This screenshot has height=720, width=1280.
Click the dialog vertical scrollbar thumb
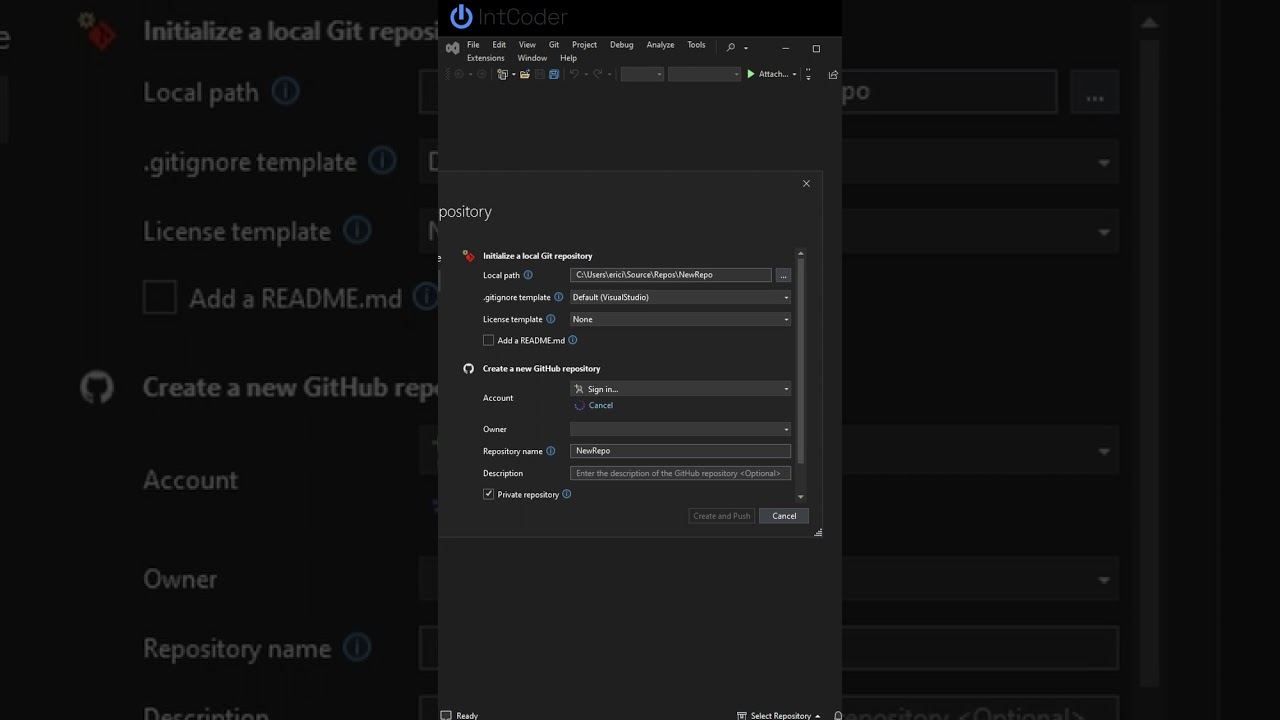tap(800, 360)
